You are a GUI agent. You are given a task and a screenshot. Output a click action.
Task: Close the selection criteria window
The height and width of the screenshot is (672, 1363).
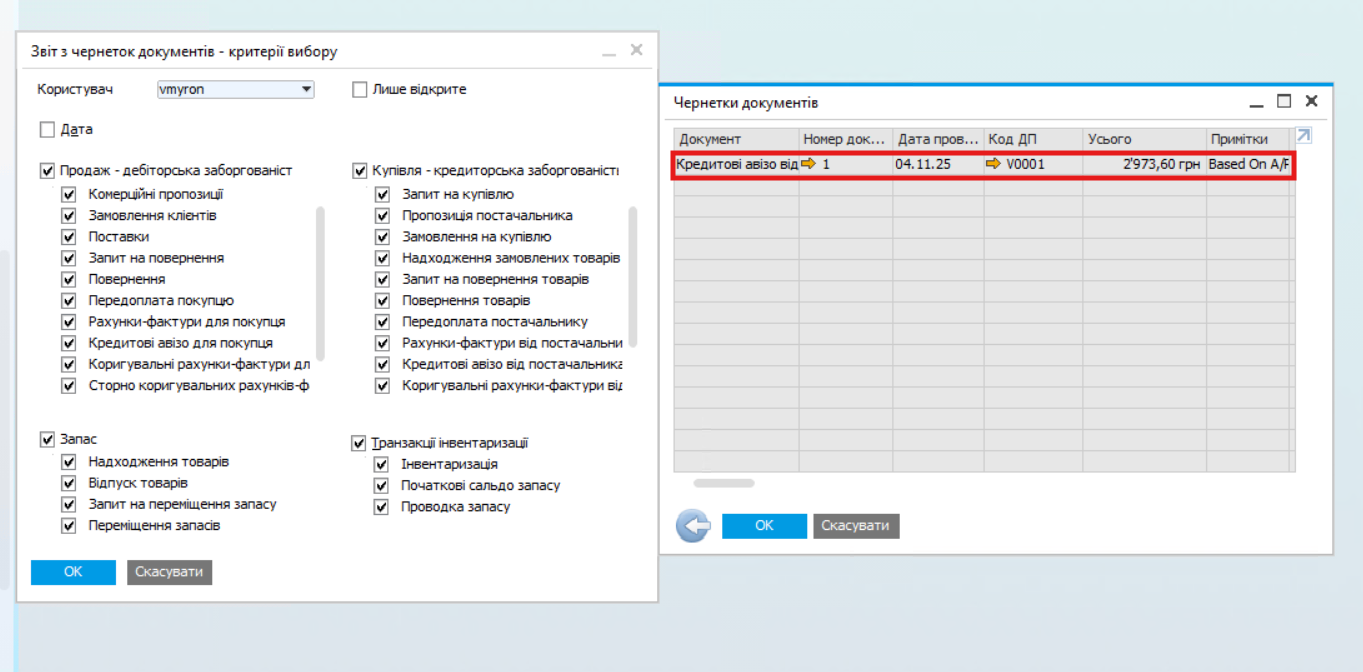pyautogui.click(x=636, y=50)
